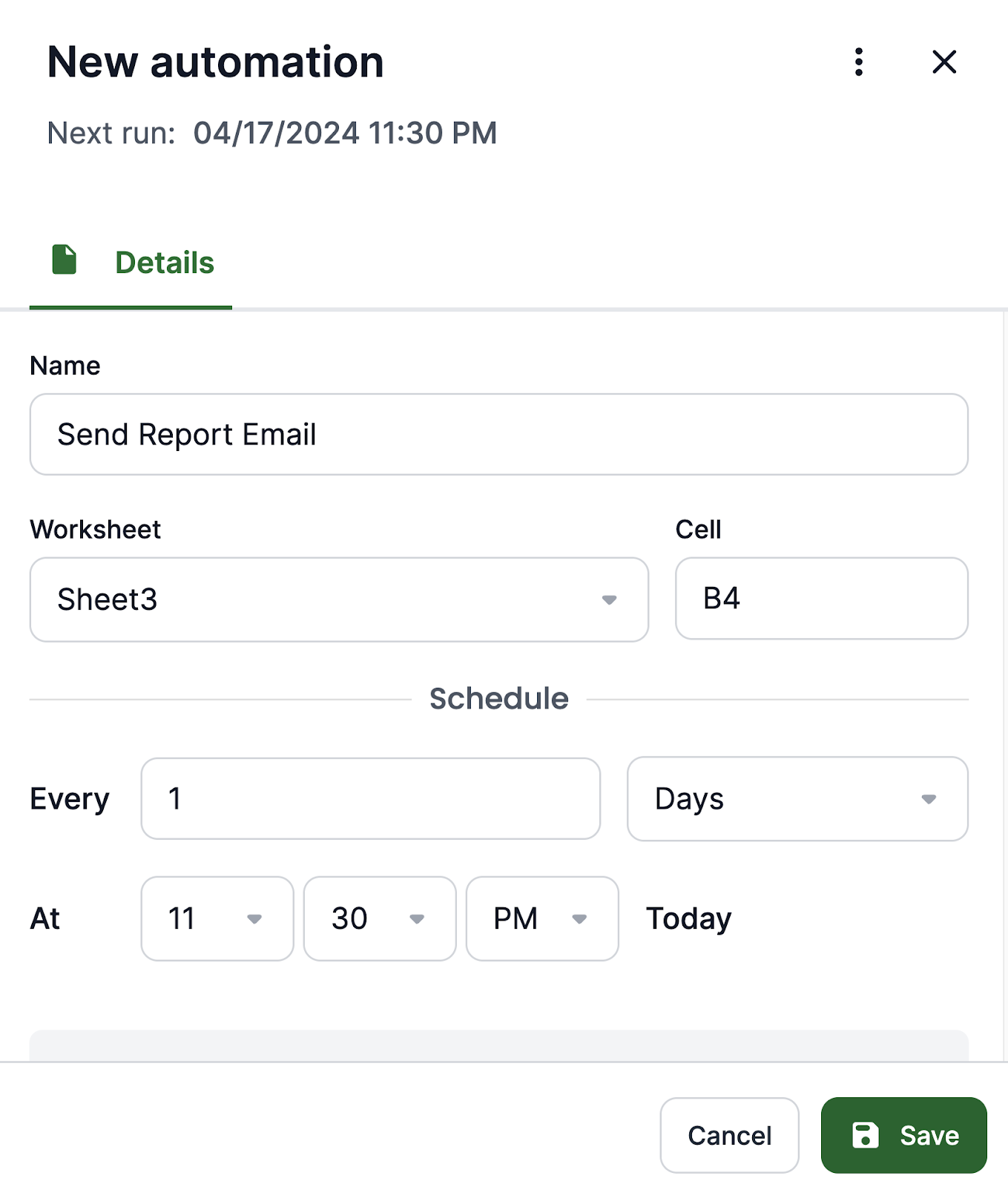Click the hour dropdown caret icon

254,919
